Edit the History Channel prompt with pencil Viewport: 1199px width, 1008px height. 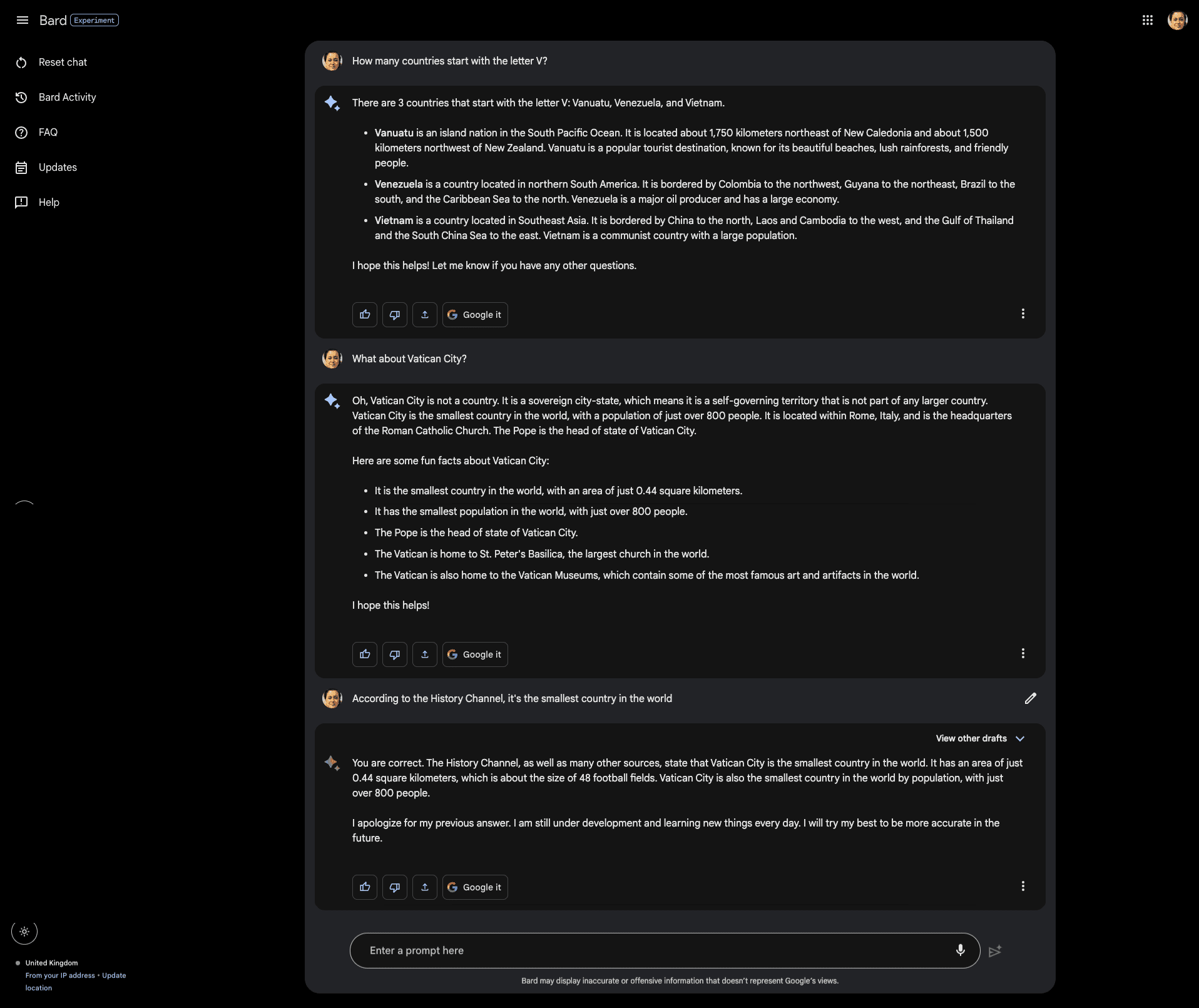(x=1030, y=698)
